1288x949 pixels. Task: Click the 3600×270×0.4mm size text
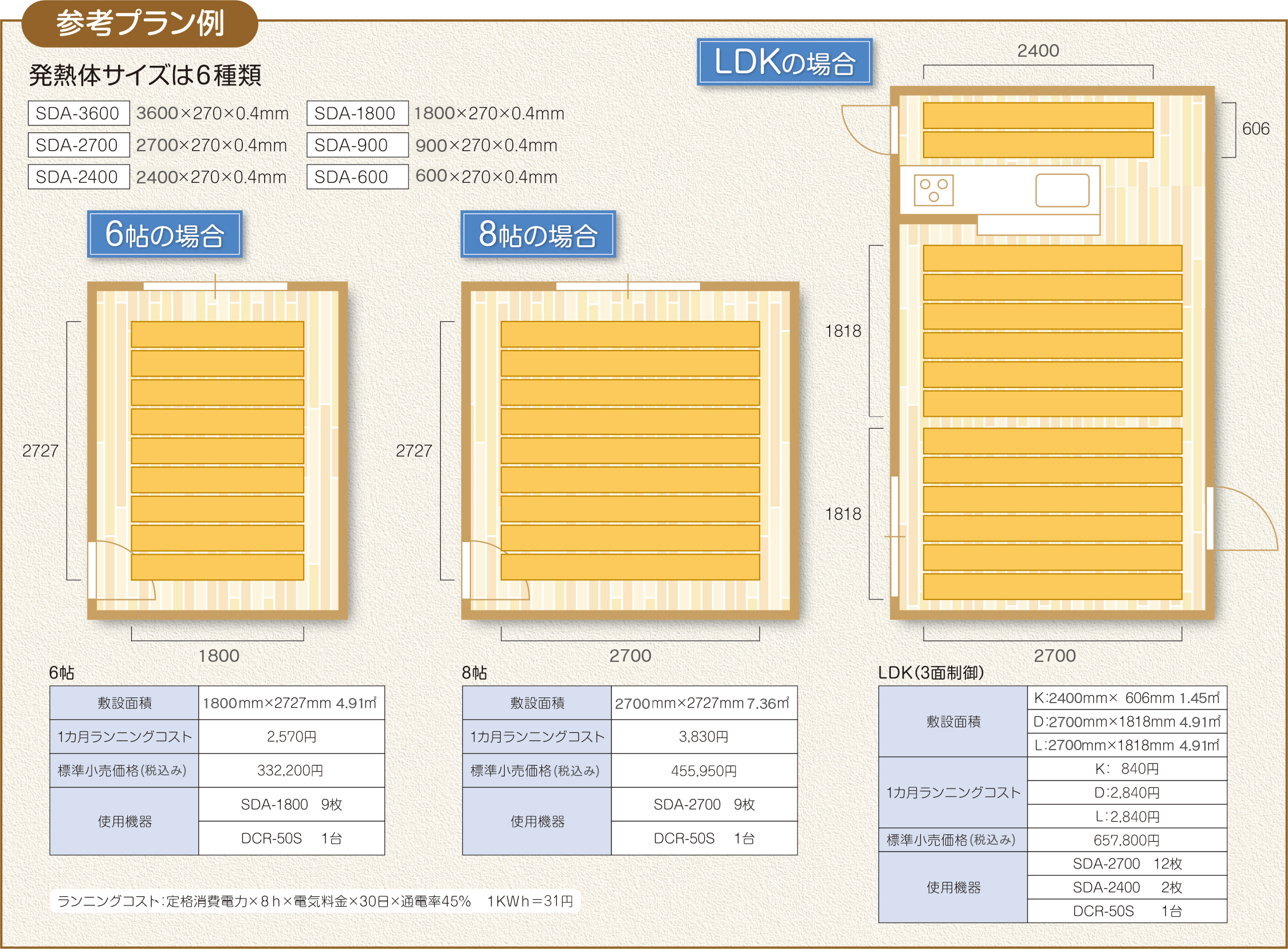213,113
